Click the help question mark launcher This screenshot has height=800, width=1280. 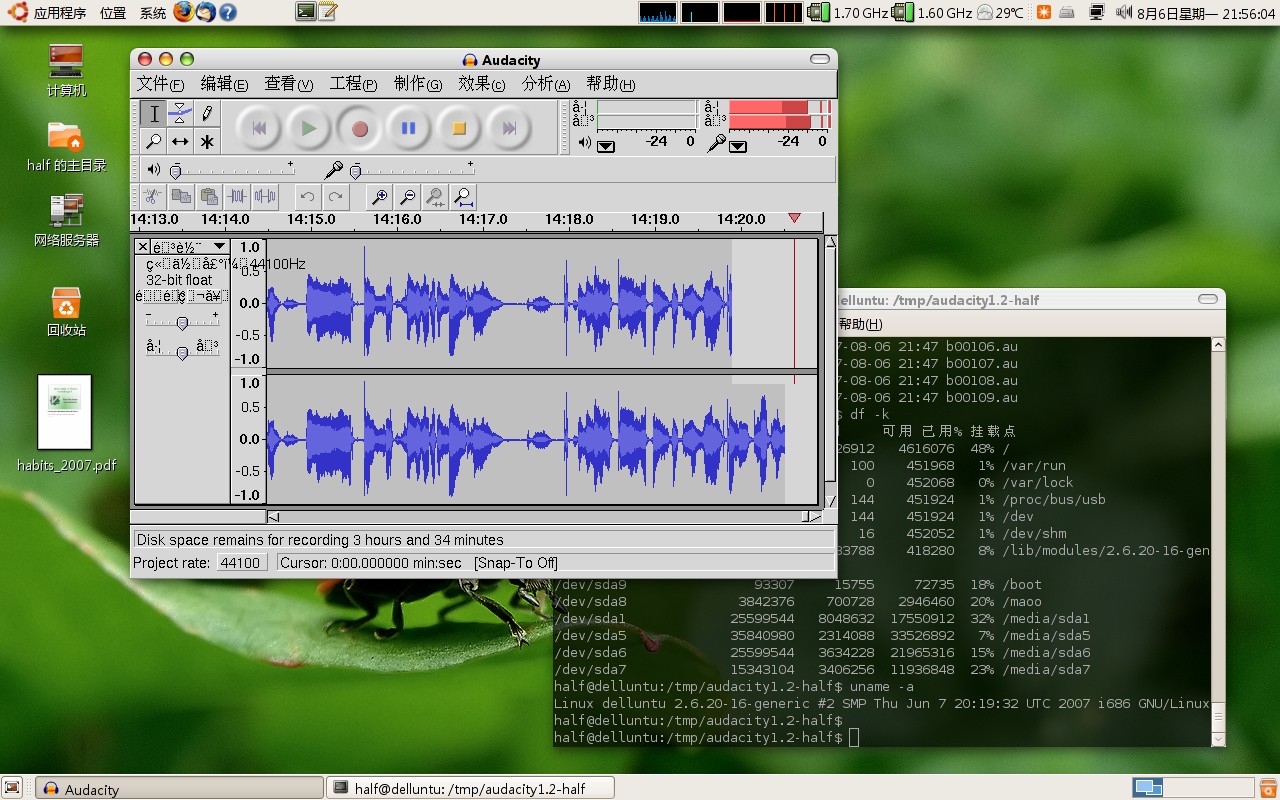pyautogui.click(x=228, y=12)
